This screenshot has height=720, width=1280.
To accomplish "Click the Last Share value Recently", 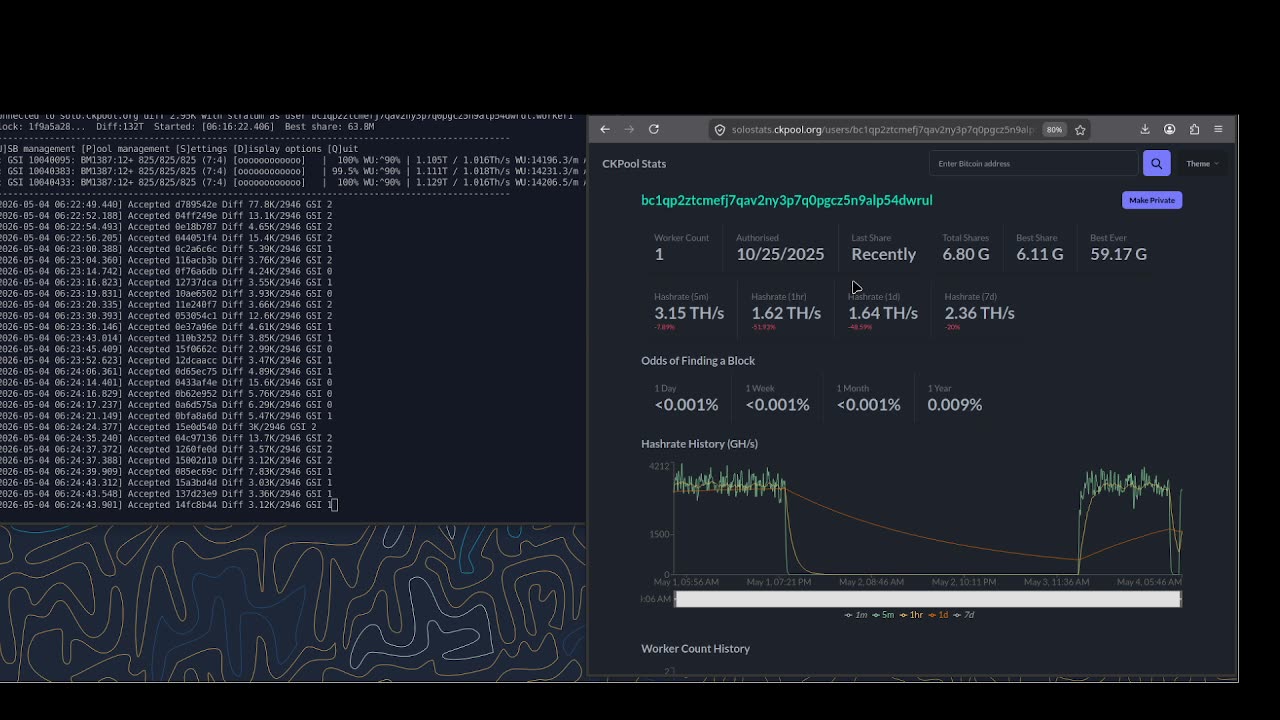I will pos(883,254).
